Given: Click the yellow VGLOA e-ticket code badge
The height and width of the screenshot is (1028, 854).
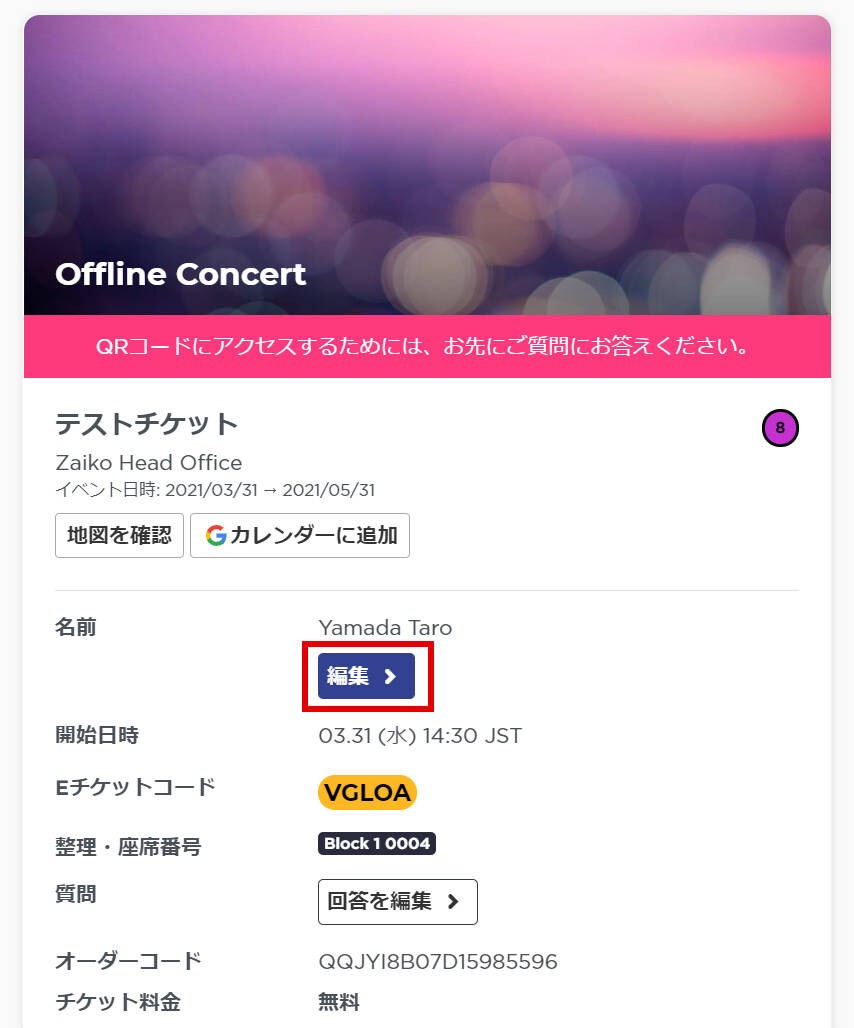Looking at the screenshot, I should point(367,792).
